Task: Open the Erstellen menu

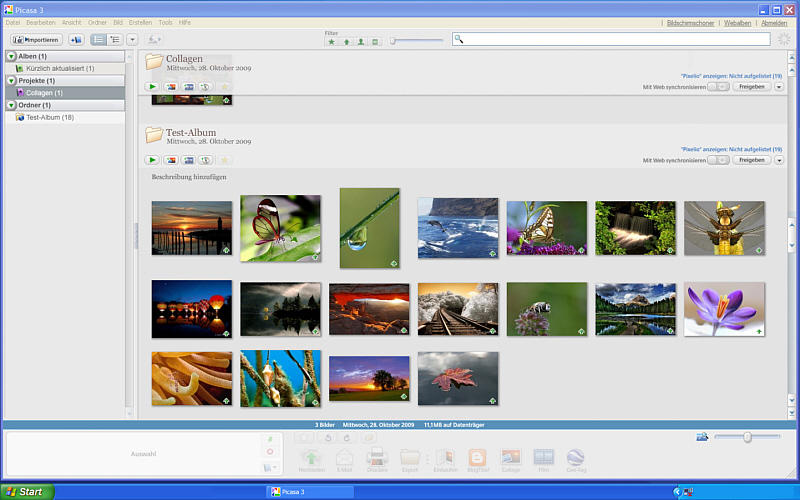Action: click(x=141, y=22)
